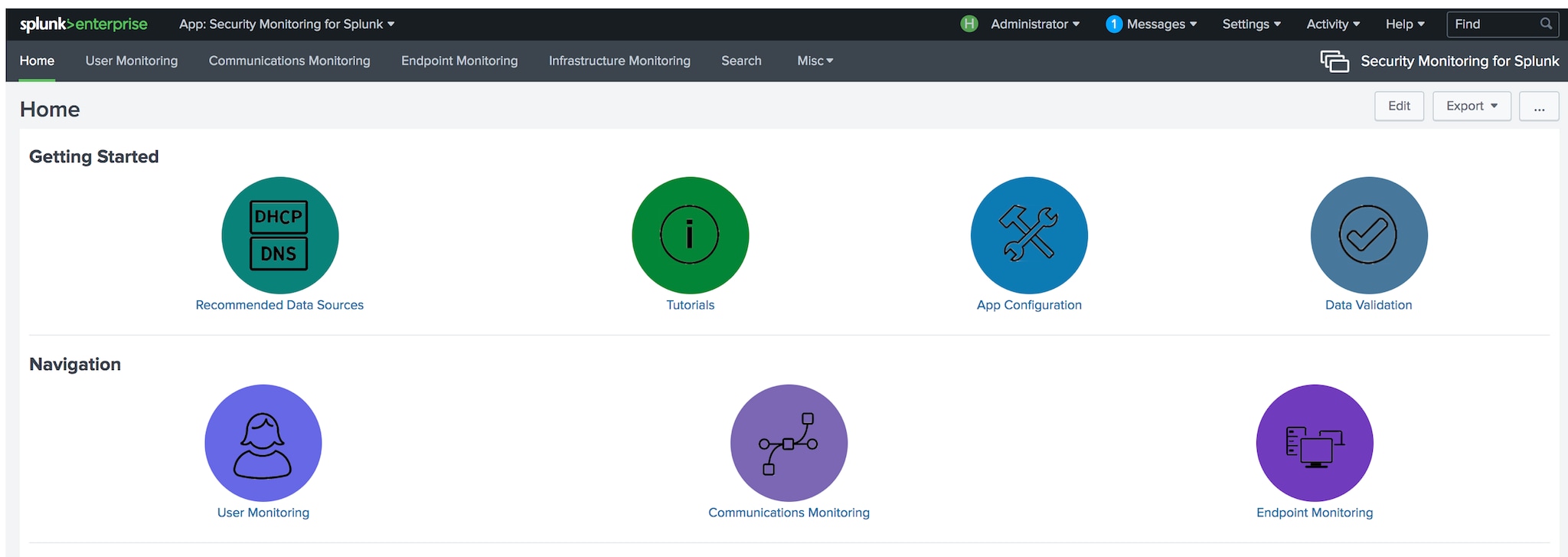Click the Administrator avatar badge
1568x557 pixels.
click(x=969, y=24)
